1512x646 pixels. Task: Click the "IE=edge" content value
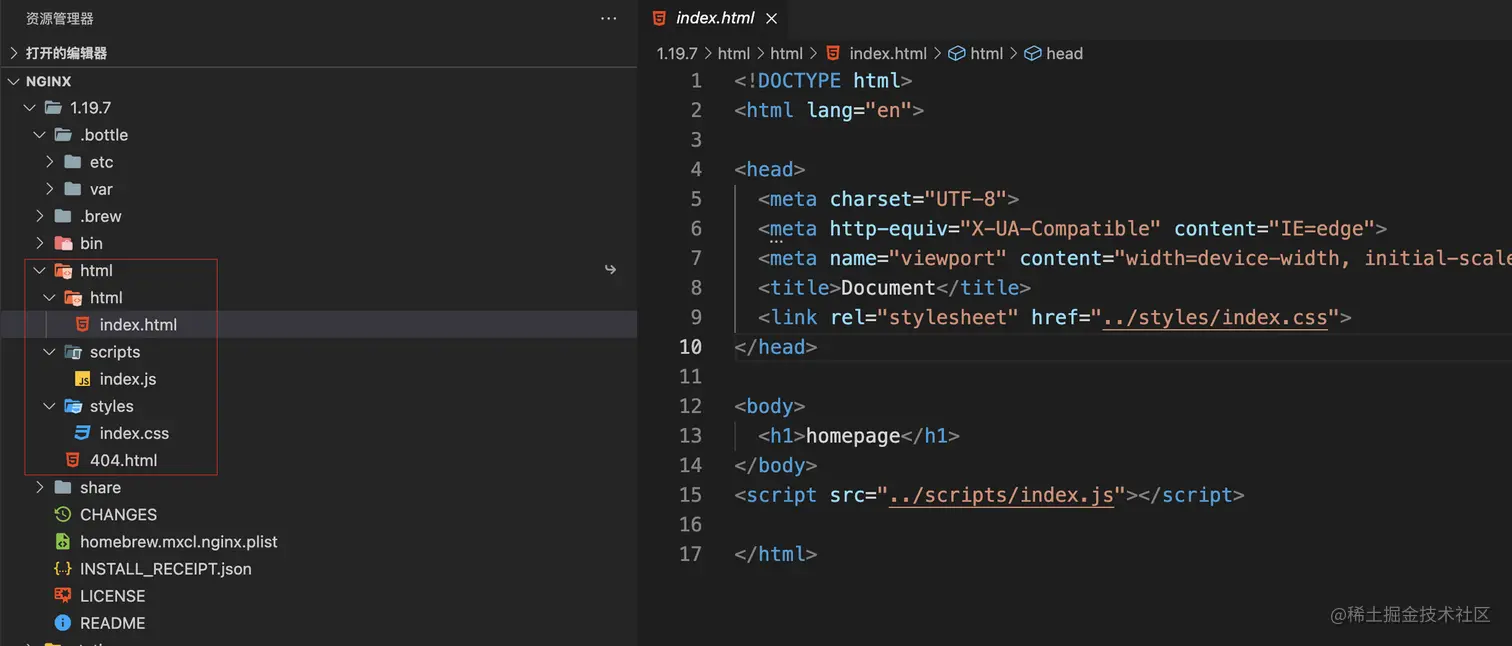click(1320, 229)
